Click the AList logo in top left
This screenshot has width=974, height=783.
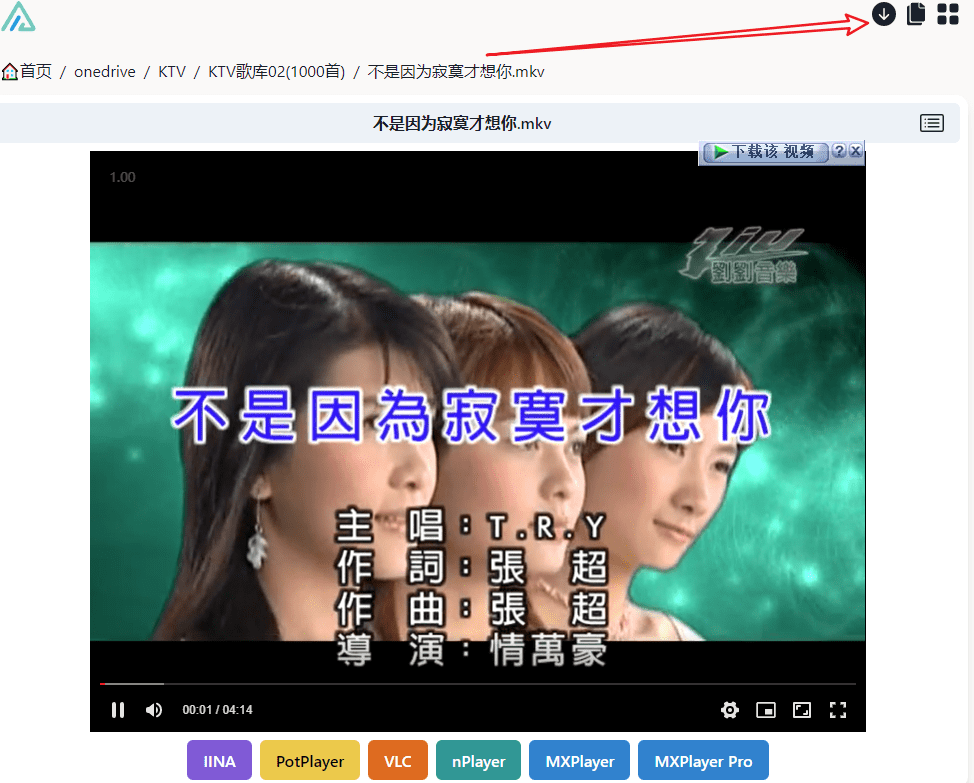pos(18,17)
